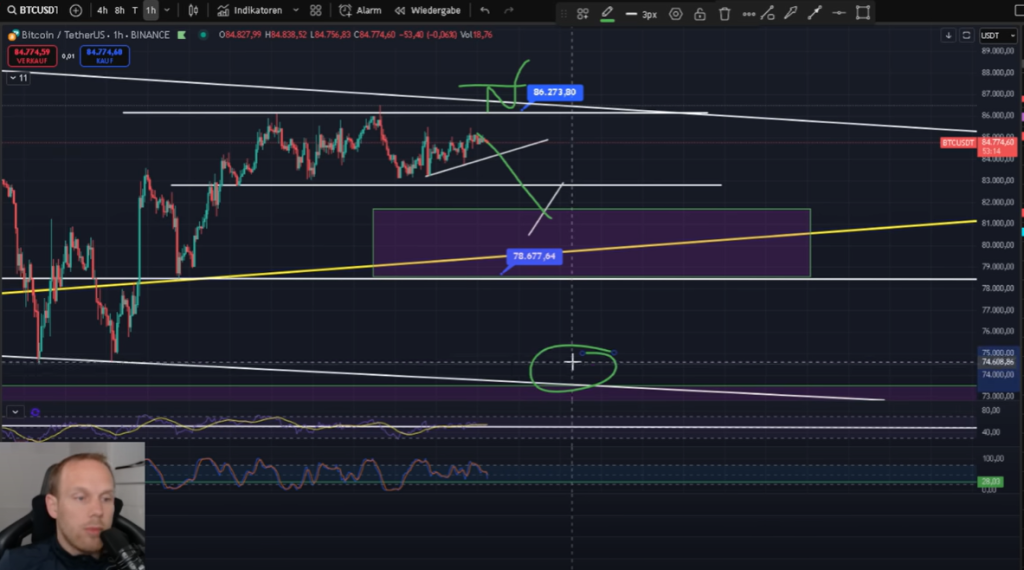Open the Indikatoren panel
The image size is (1024, 570).
coord(251,10)
